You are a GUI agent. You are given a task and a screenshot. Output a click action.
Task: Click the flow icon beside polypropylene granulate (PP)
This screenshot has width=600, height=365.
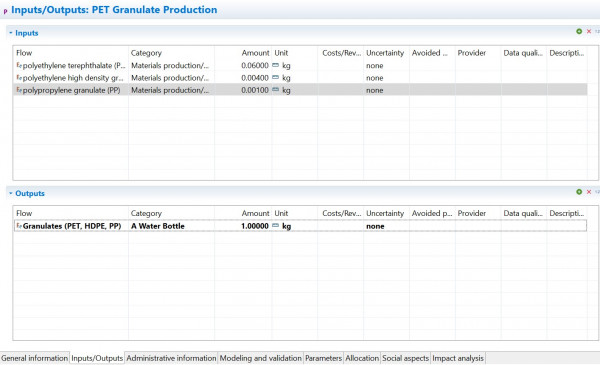point(19,90)
